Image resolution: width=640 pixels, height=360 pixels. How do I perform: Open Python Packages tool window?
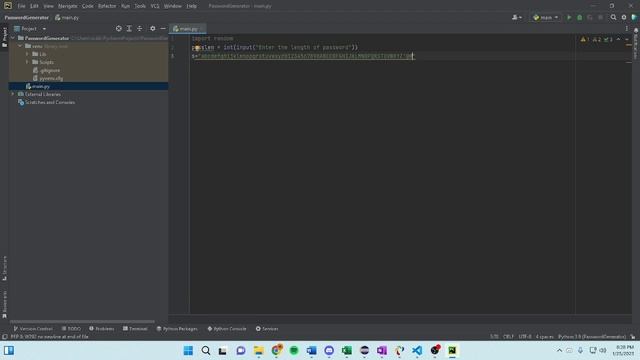click(x=177, y=329)
